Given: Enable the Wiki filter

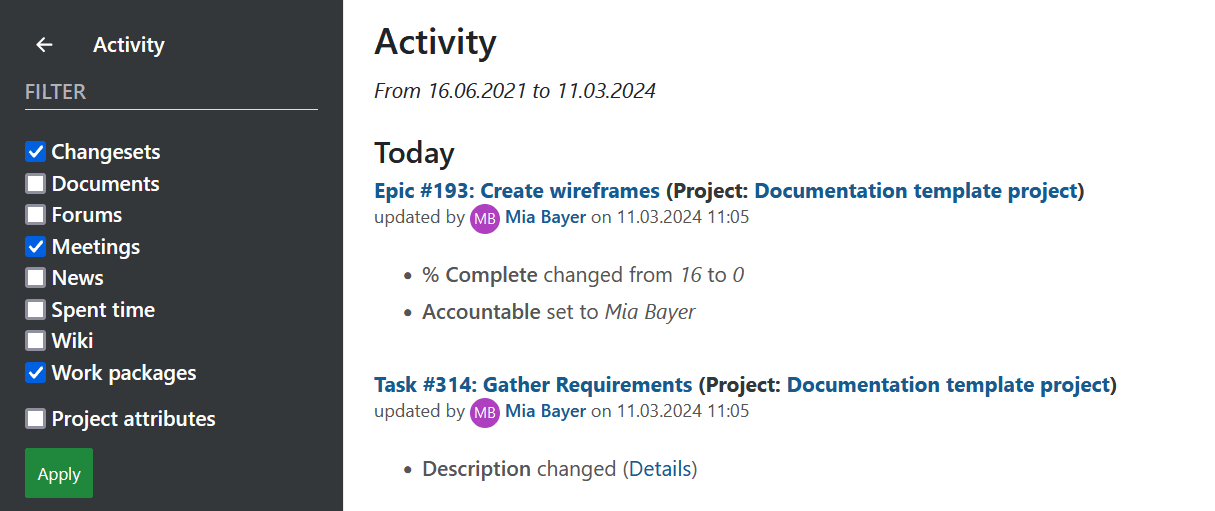Looking at the screenshot, I should click(x=36, y=341).
